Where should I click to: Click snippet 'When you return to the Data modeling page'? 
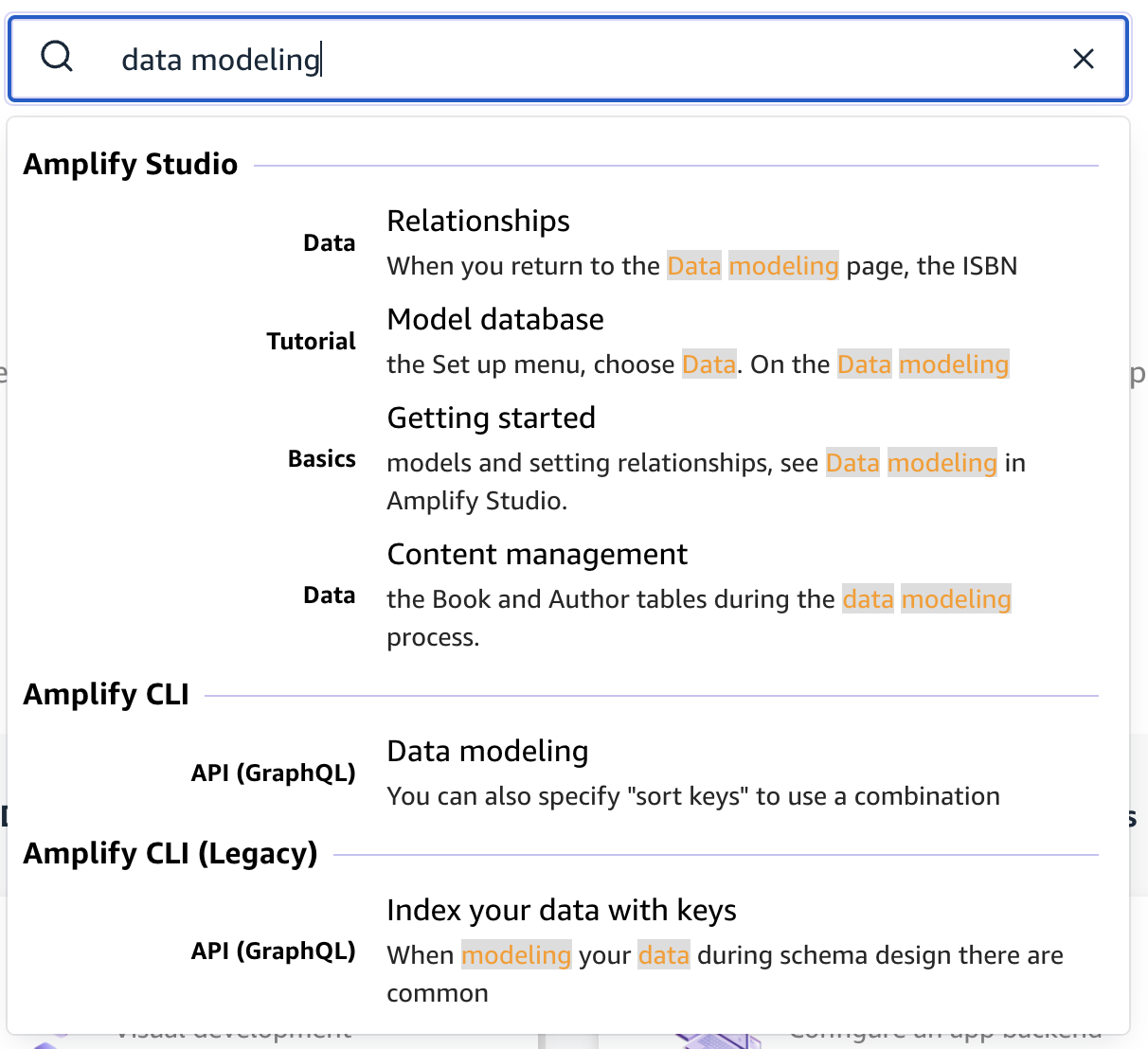click(702, 266)
